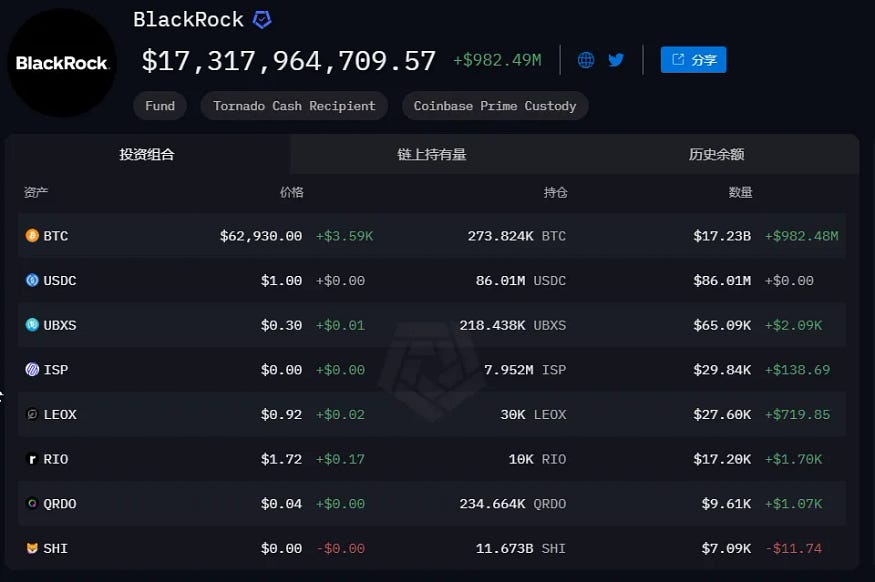Image resolution: width=875 pixels, height=582 pixels.
Task: Click the QRDO coin icon
Action: tap(32, 503)
